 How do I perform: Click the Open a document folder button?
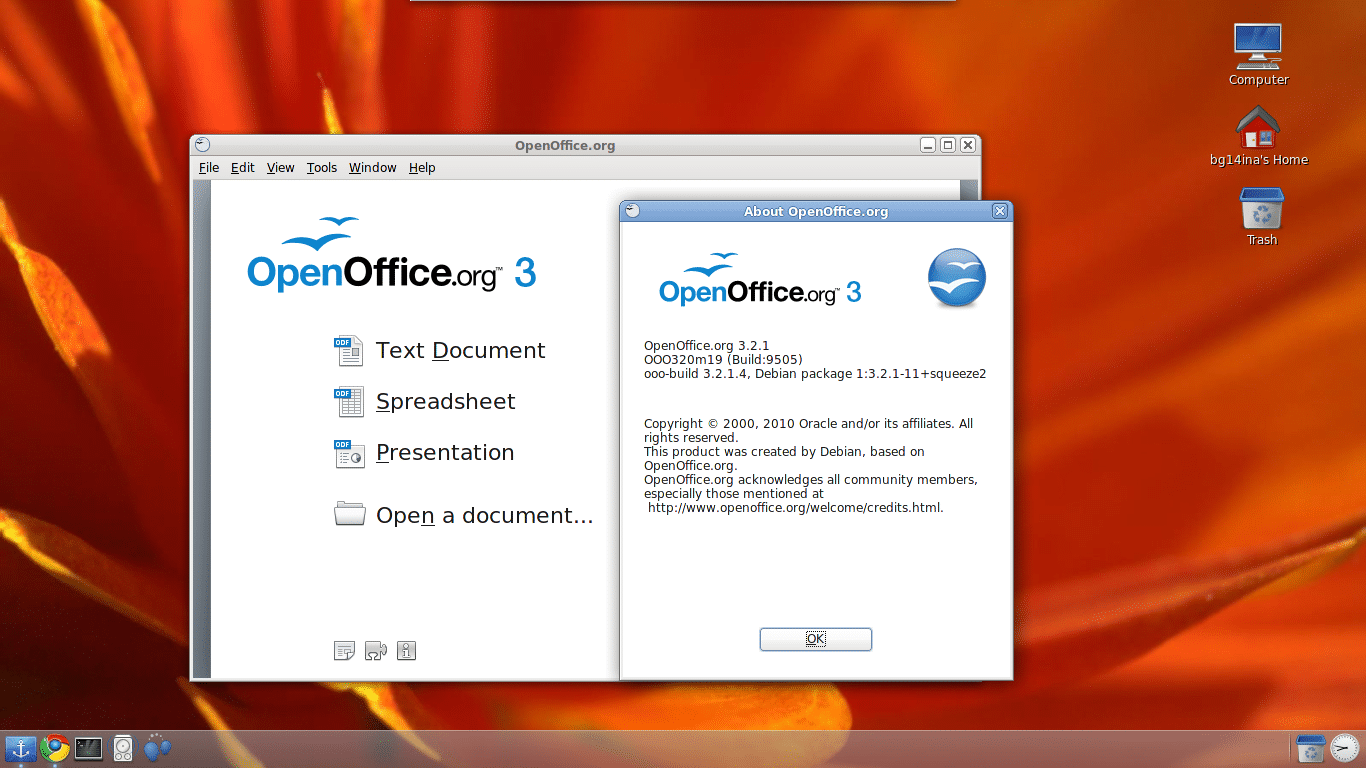(463, 515)
